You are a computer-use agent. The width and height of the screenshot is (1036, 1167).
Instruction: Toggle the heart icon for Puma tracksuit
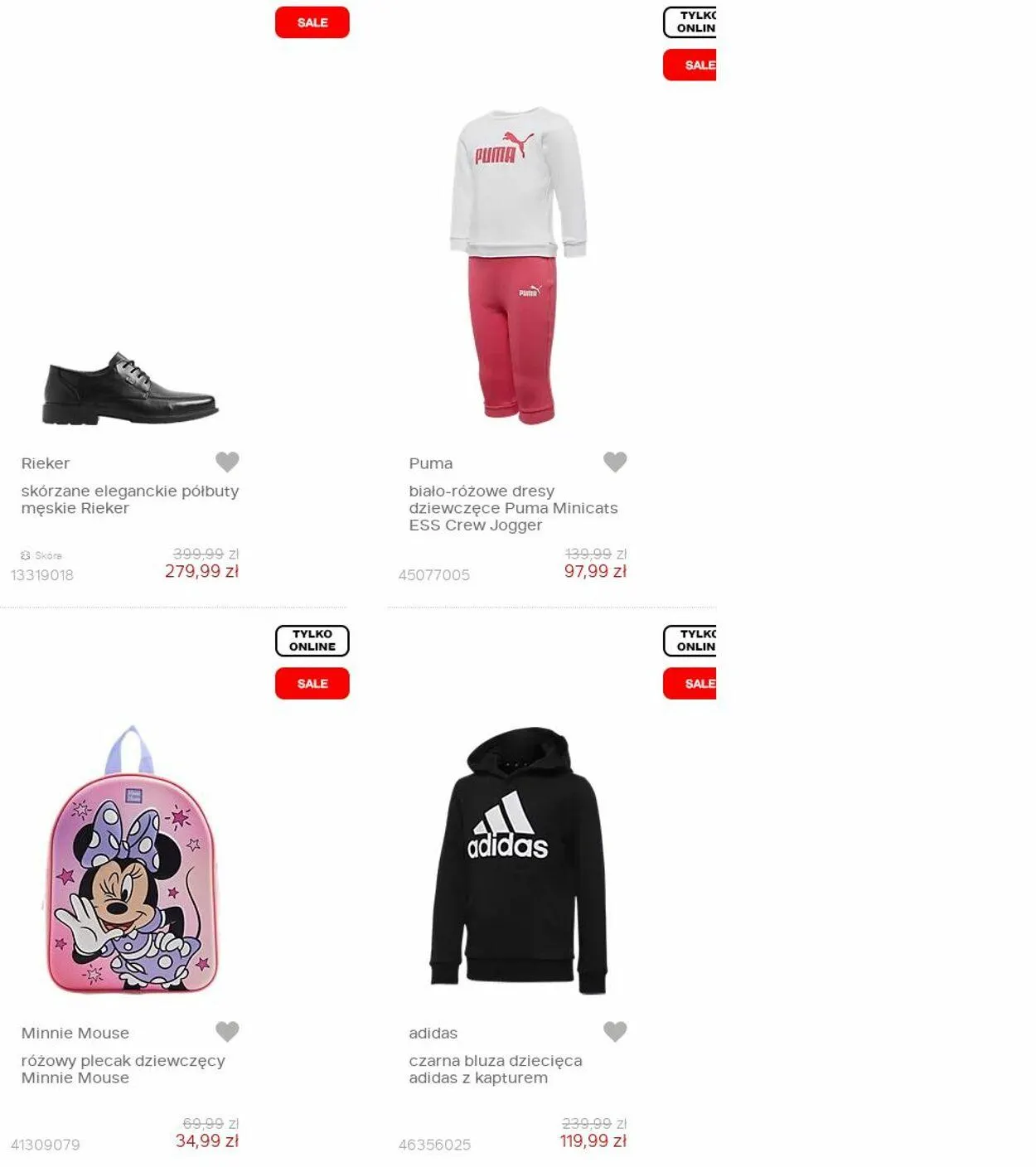pos(615,462)
